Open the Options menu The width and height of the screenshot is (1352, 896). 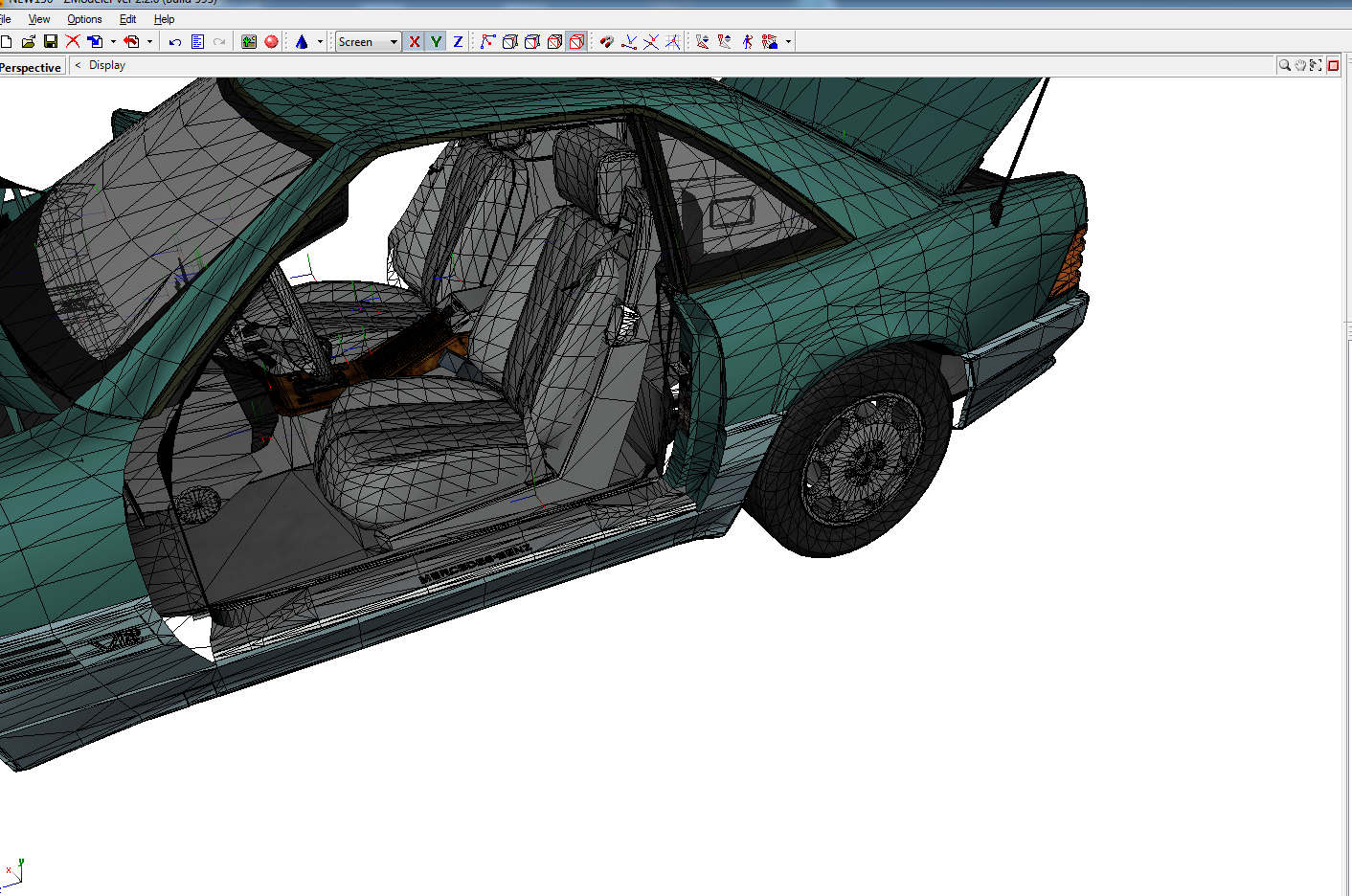tap(84, 19)
